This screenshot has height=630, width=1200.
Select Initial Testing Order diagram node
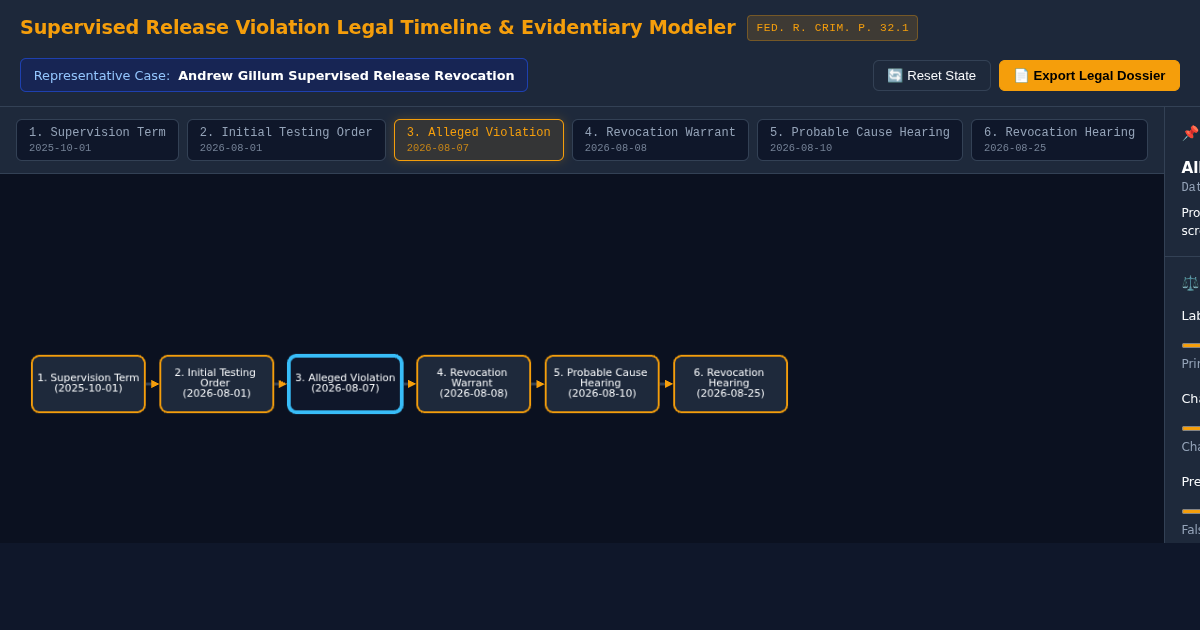pyautogui.click(x=216, y=384)
